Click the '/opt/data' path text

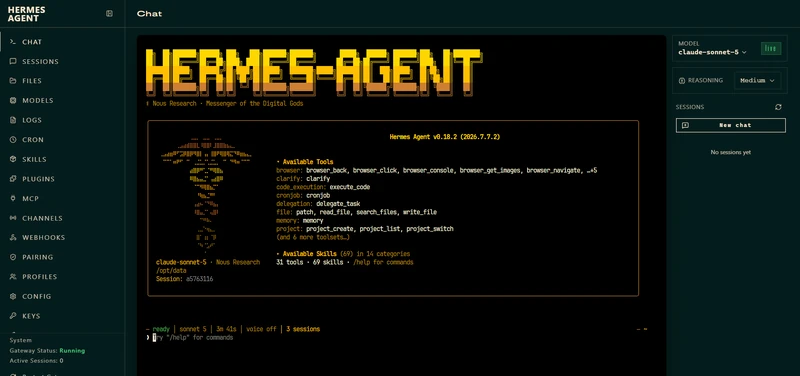tap(171, 270)
